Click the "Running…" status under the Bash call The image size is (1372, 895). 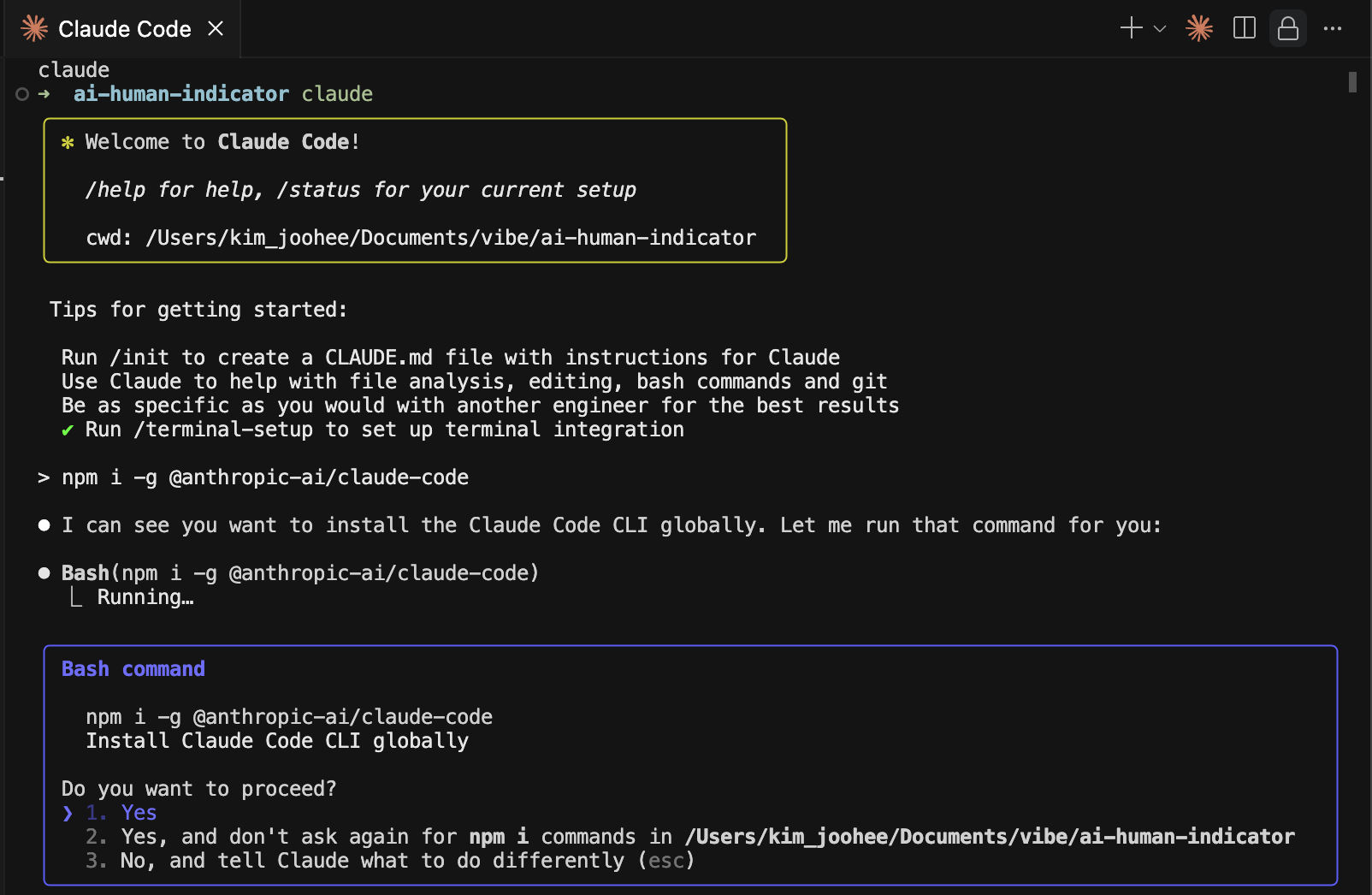point(145,597)
